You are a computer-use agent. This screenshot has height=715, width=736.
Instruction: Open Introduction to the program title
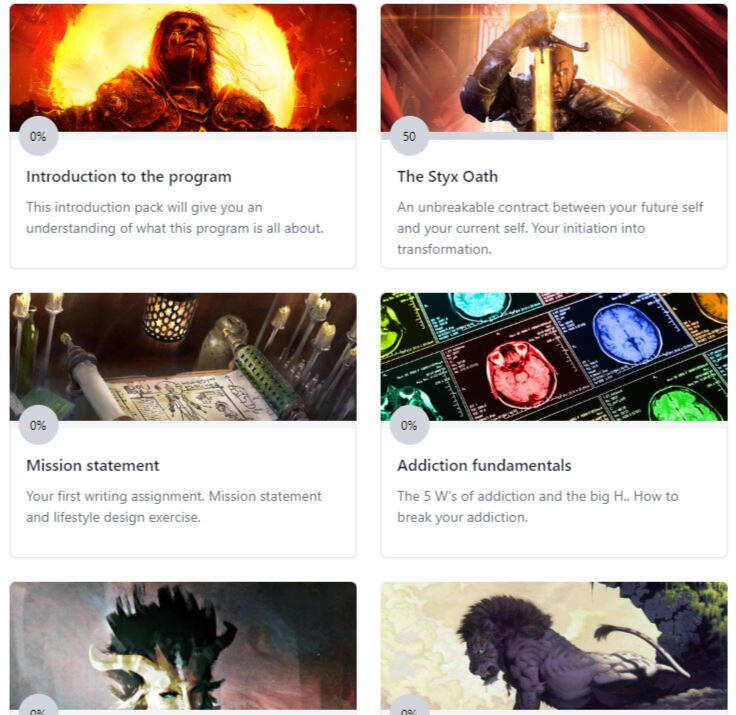[129, 177]
